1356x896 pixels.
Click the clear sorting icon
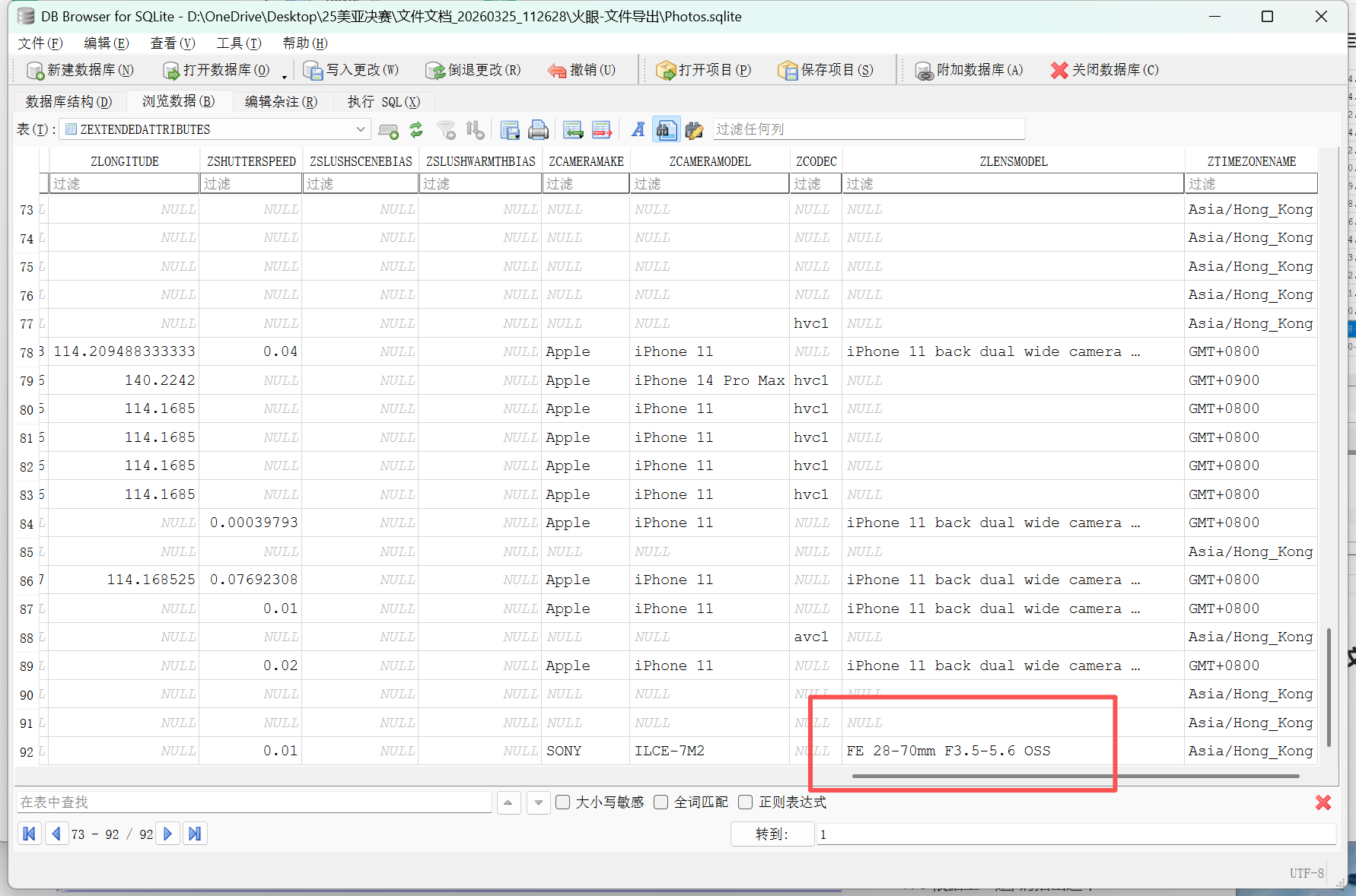(475, 130)
